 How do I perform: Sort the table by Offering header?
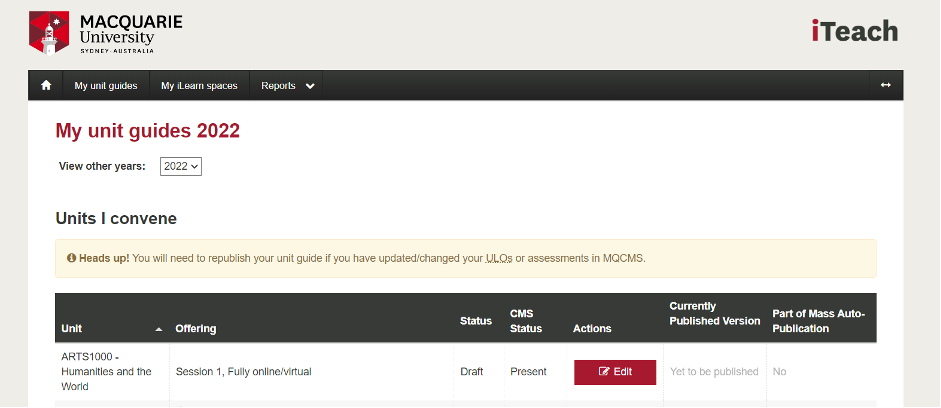(x=196, y=329)
